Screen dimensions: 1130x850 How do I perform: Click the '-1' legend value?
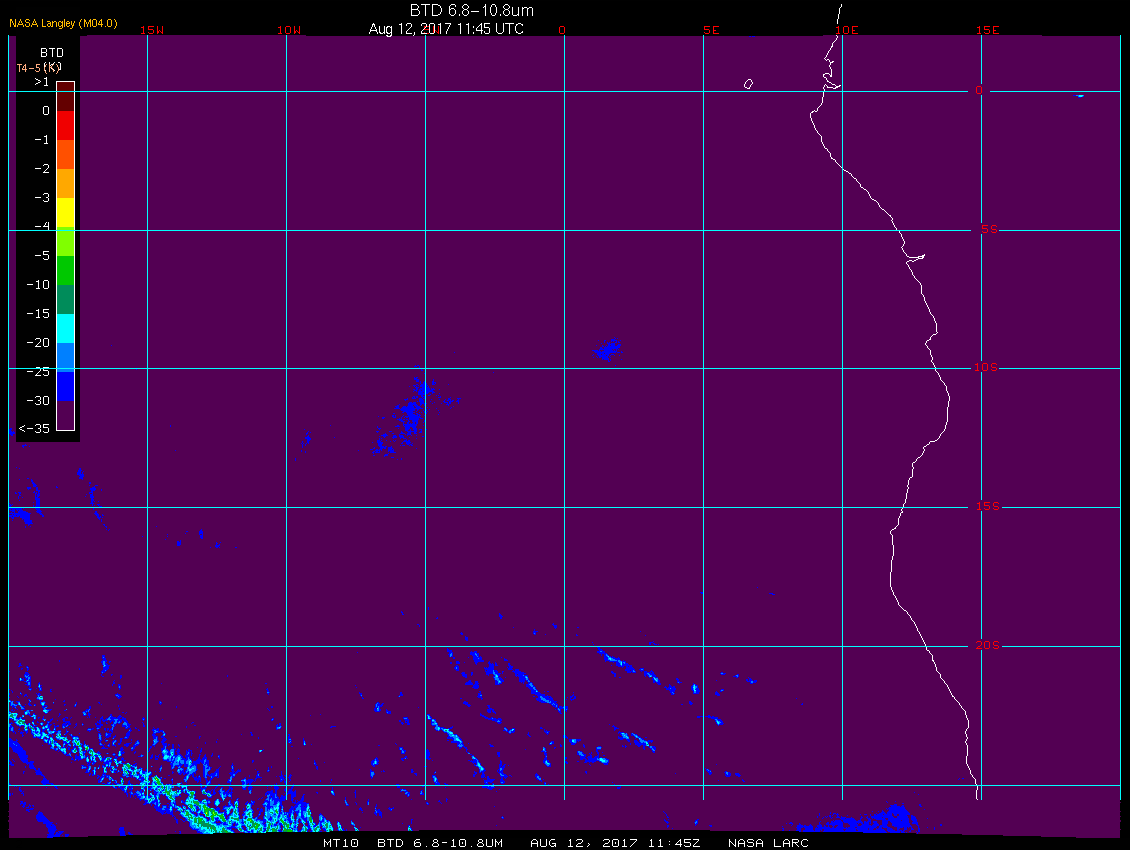coord(42,140)
